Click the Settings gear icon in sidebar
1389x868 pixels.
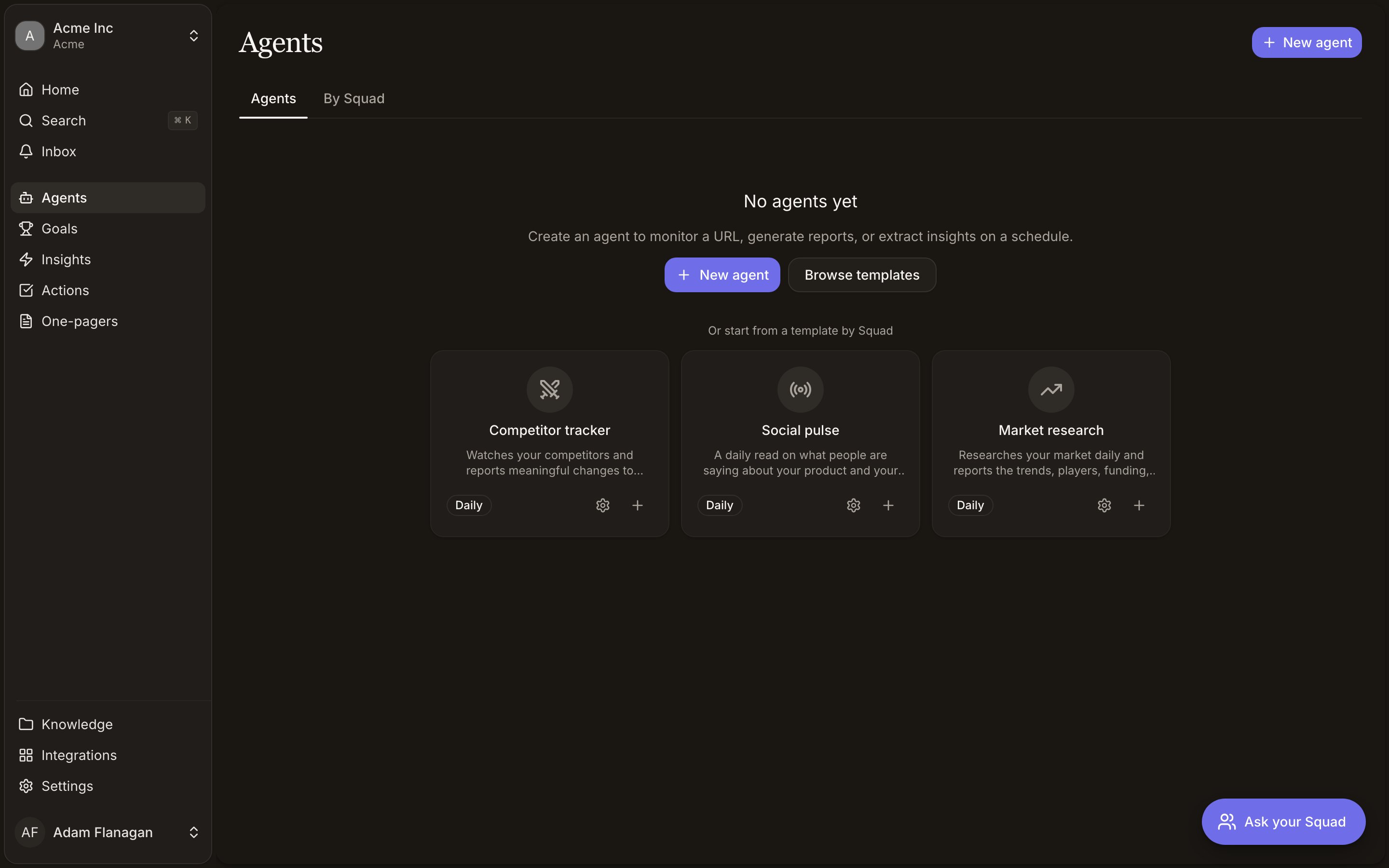click(26, 786)
